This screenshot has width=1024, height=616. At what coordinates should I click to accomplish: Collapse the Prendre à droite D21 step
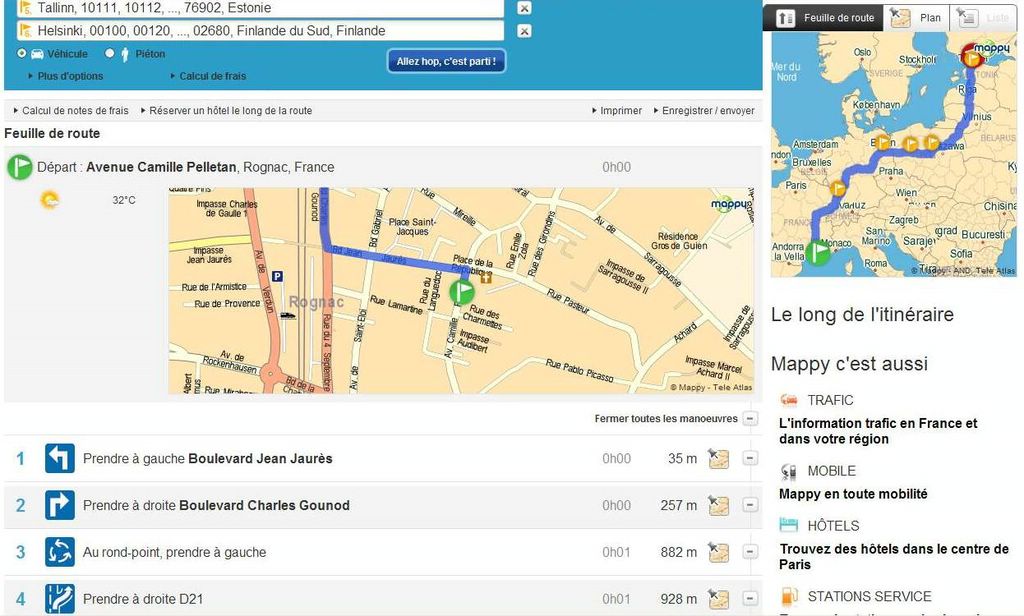coord(750,598)
